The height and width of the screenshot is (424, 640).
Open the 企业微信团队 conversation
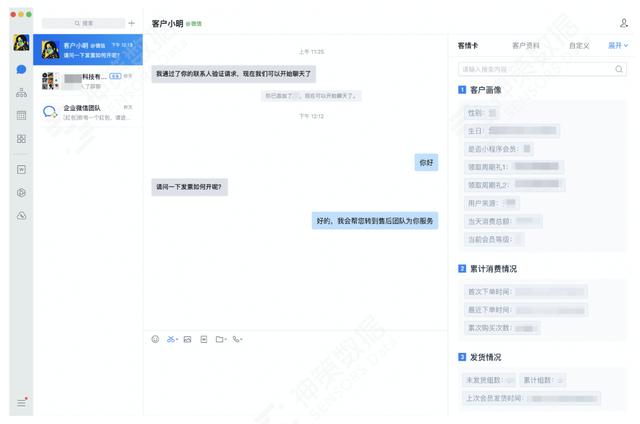click(88, 112)
